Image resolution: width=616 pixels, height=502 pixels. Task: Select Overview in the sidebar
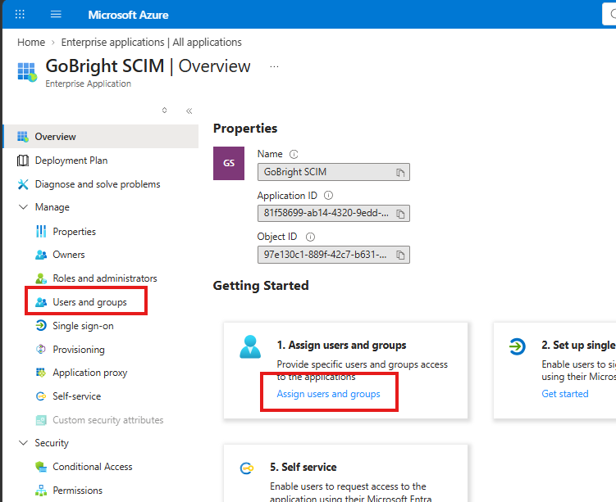[101, 136]
